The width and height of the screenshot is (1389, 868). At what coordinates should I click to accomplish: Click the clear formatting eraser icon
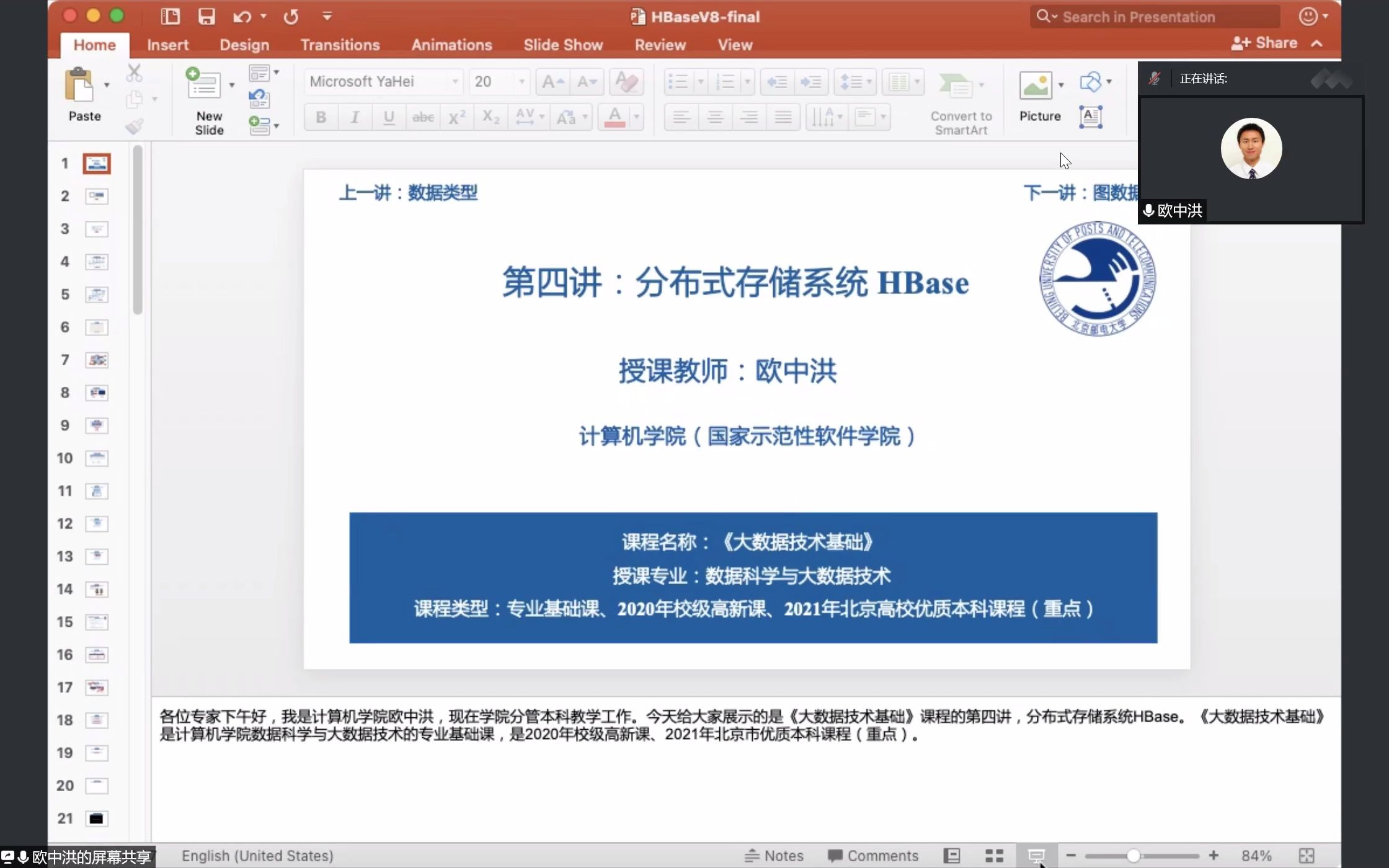tap(626, 82)
